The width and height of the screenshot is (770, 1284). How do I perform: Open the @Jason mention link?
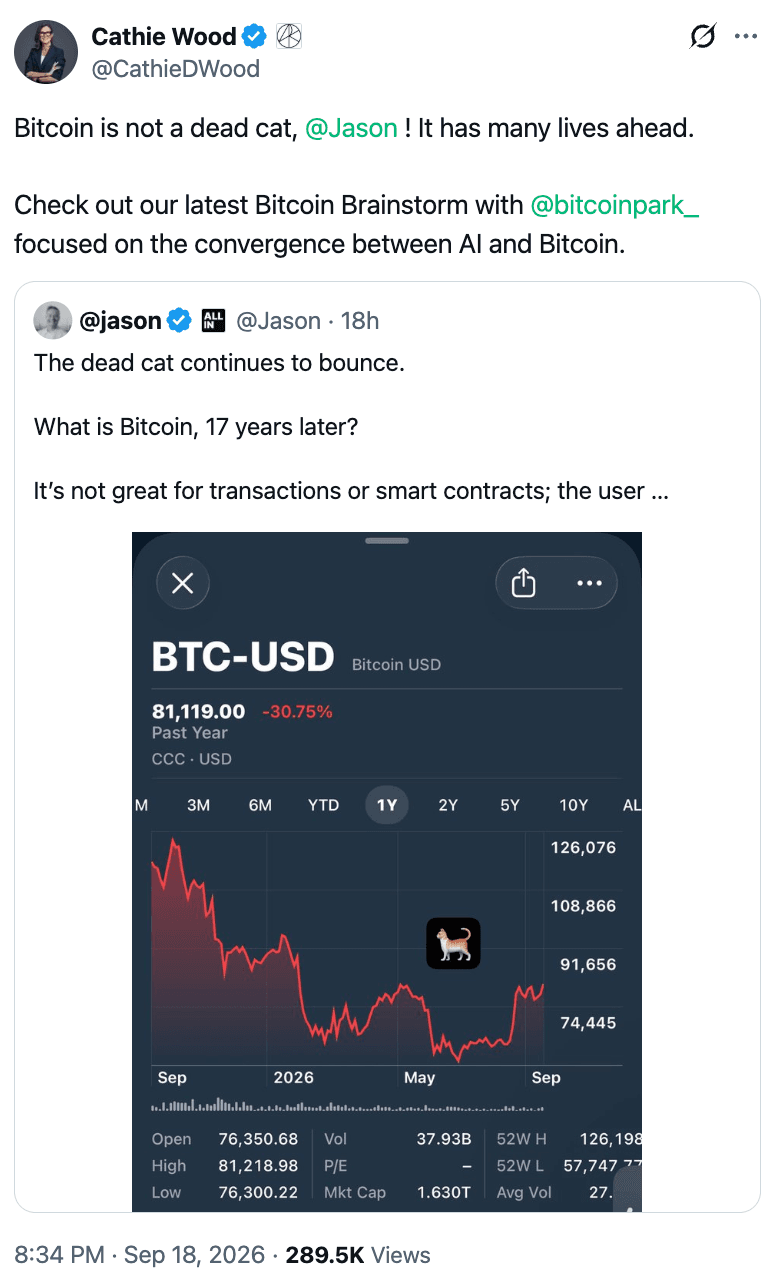click(351, 129)
